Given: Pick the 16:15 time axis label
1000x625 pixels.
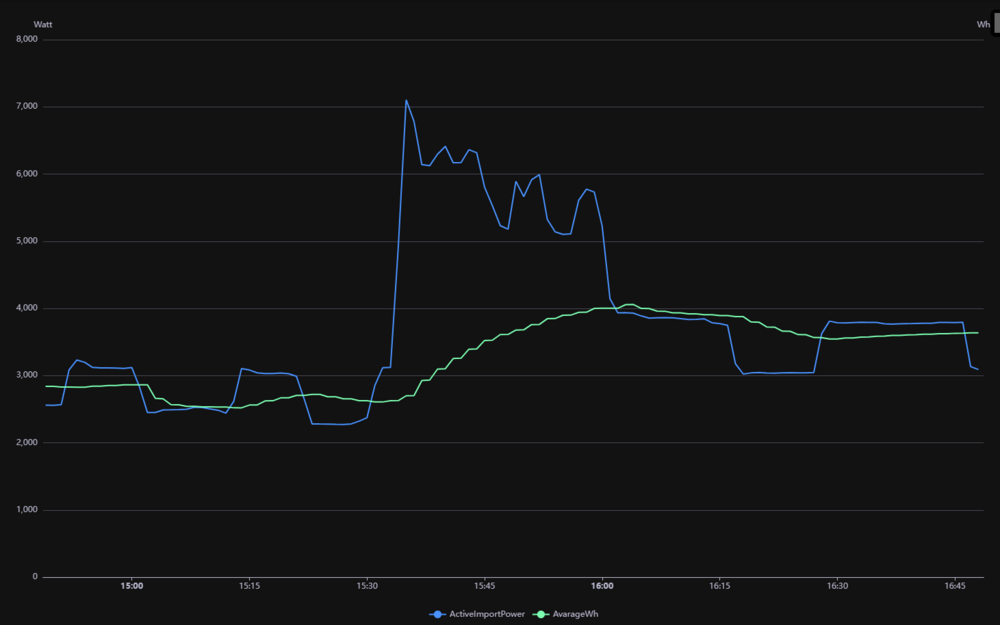Looking at the screenshot, I should click(720, 587).
